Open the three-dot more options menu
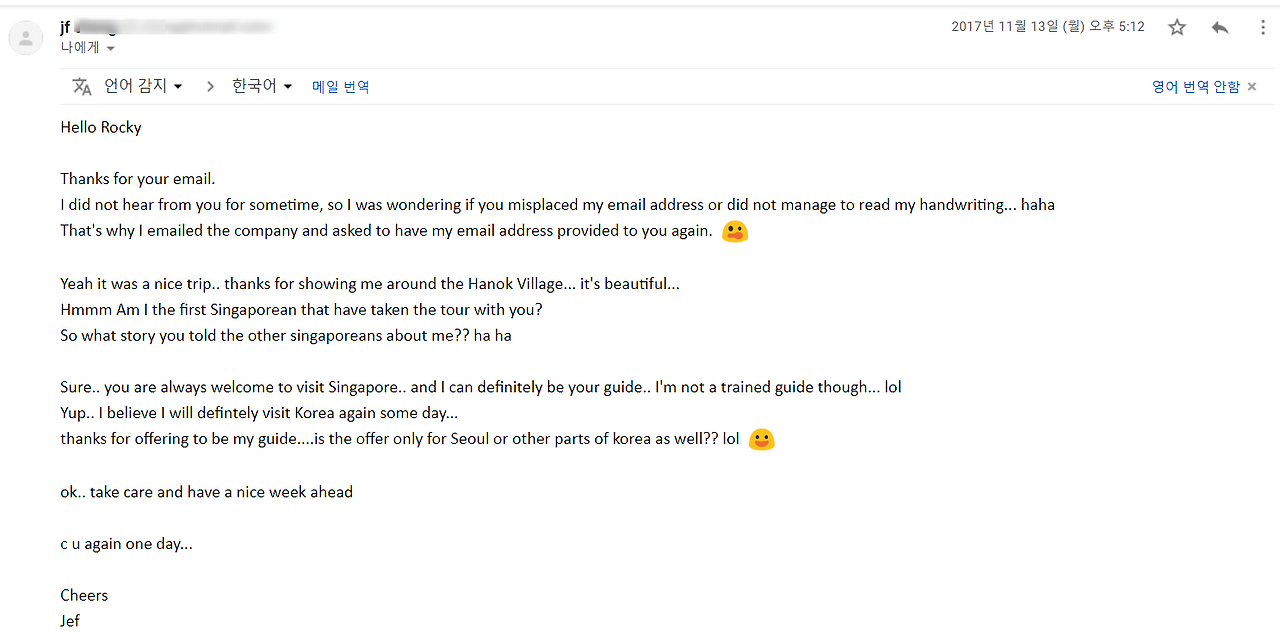This screenshot has width=1280, height=641. [1262, 27]
